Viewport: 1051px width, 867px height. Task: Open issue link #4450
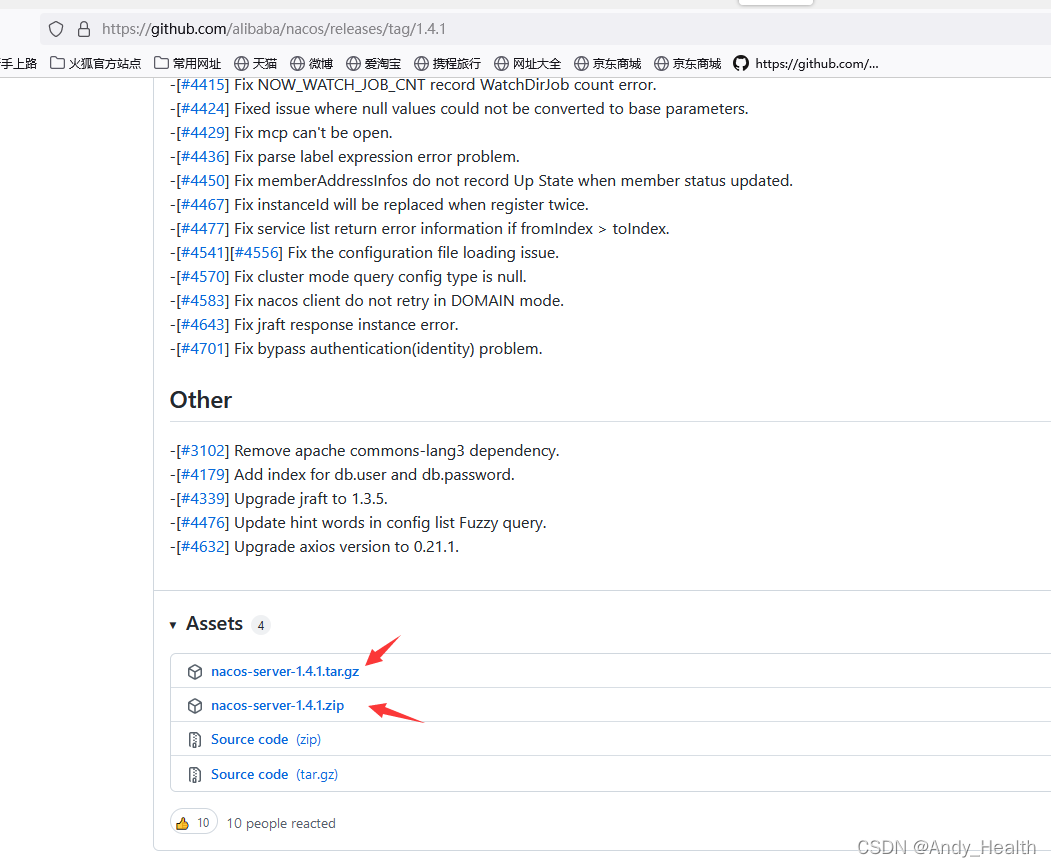202,181
